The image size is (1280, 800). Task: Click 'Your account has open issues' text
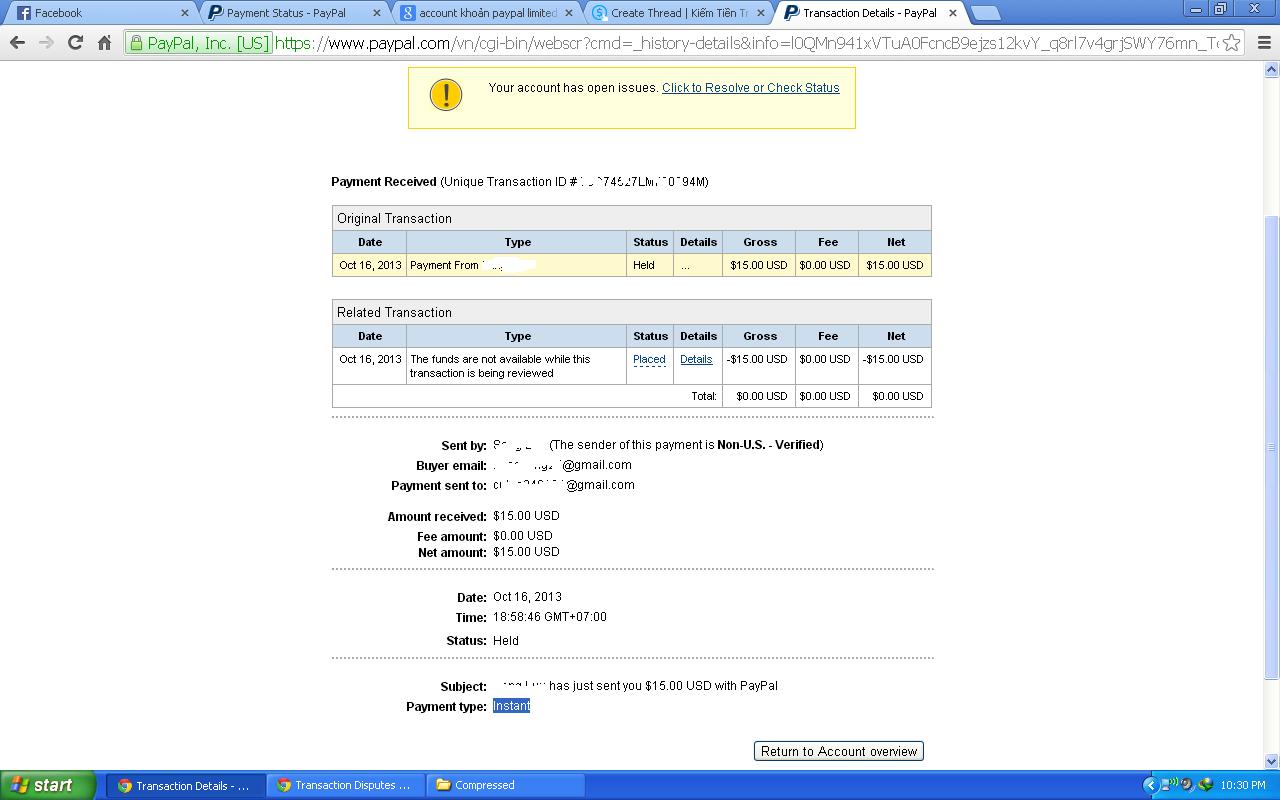[x=573, y=88]
